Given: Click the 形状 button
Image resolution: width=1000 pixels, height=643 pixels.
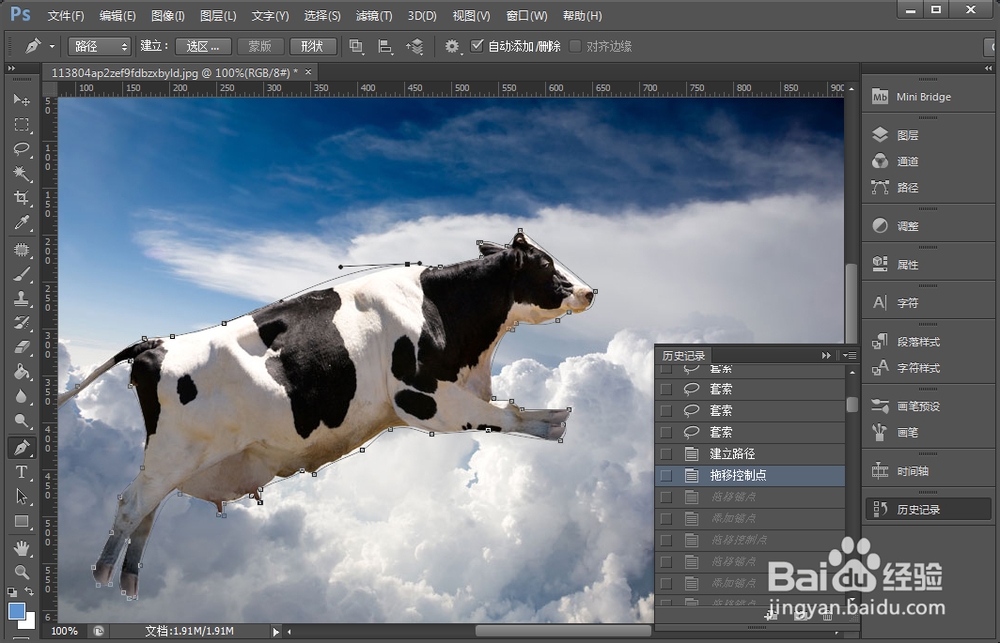Looking at the screenshot, I should point(312,46).
